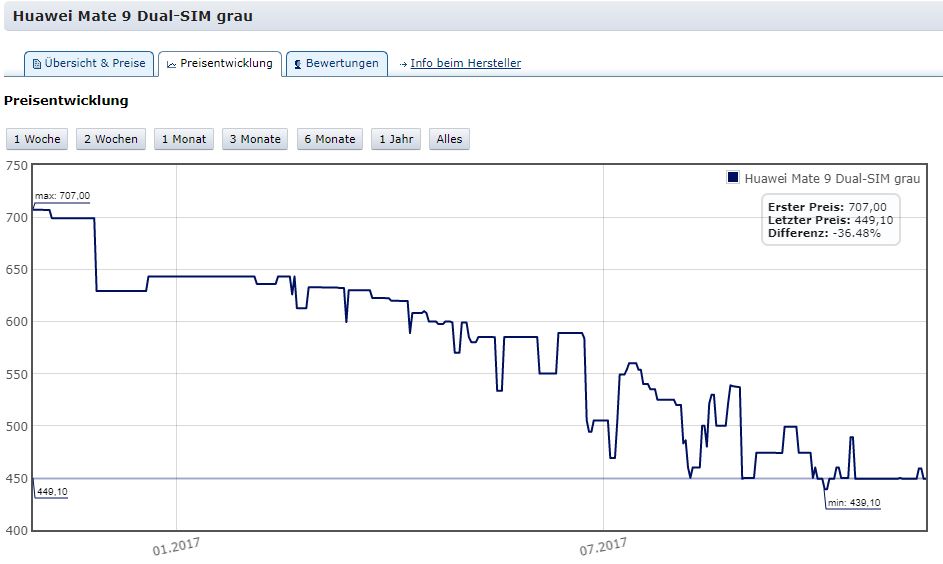Click the min: 439,10 chart annotation
Screen dimensions: 943x564
854,503
